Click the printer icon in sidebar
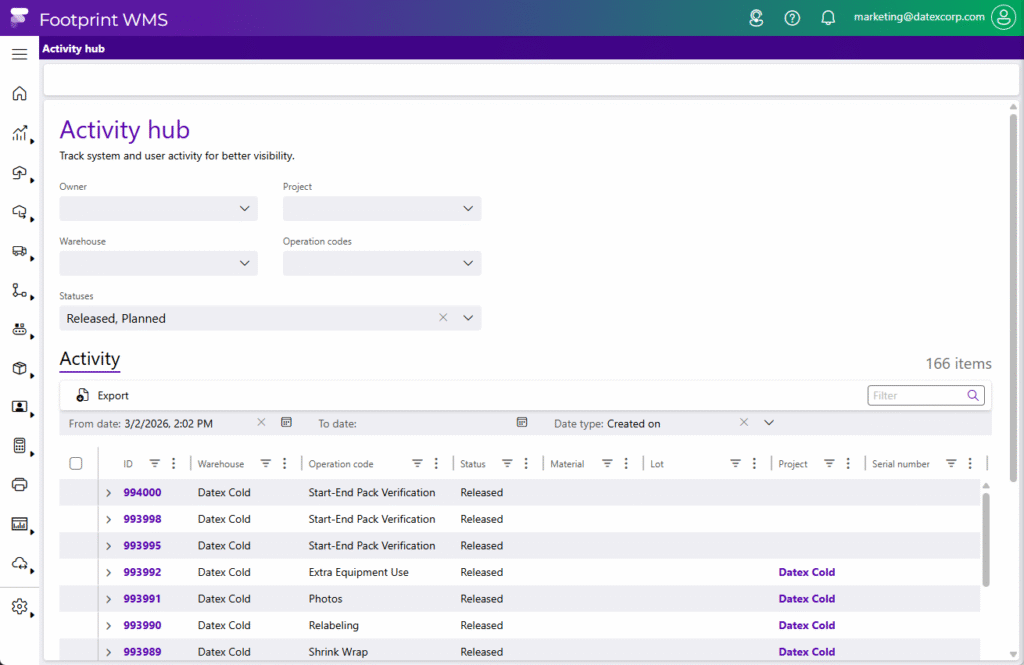The image size is (1024, 665). [19, 485]
